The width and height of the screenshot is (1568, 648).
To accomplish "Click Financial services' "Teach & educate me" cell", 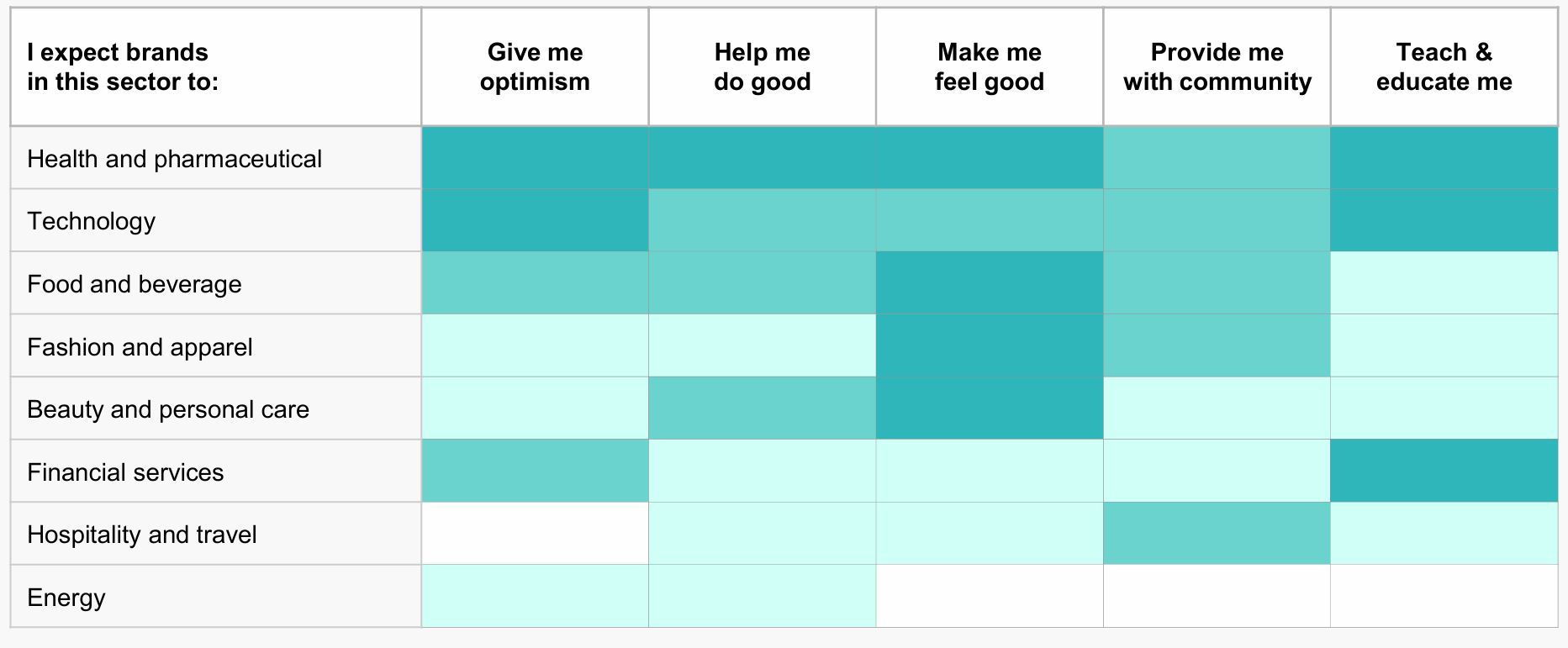I will pos(1444,472).
